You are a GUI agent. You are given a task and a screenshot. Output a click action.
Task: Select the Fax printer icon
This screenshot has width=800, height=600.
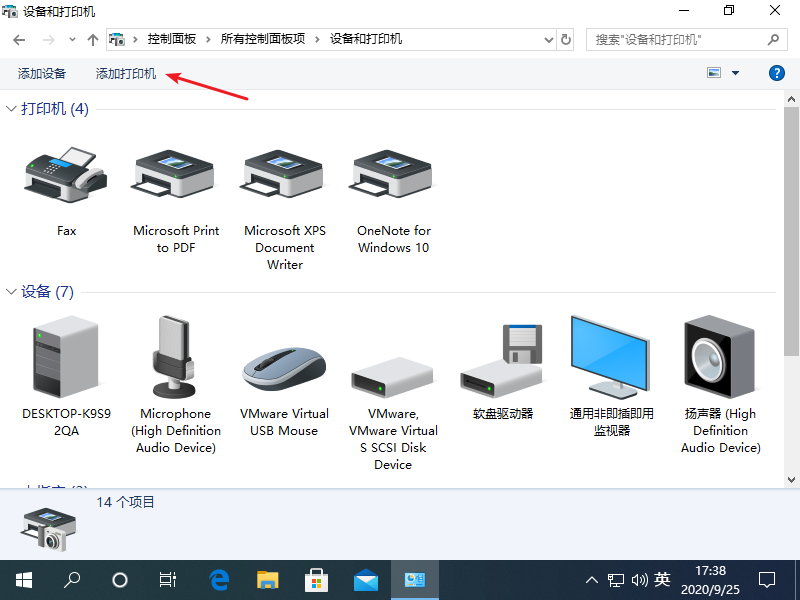pyautogui.click(x=66, y=175)
